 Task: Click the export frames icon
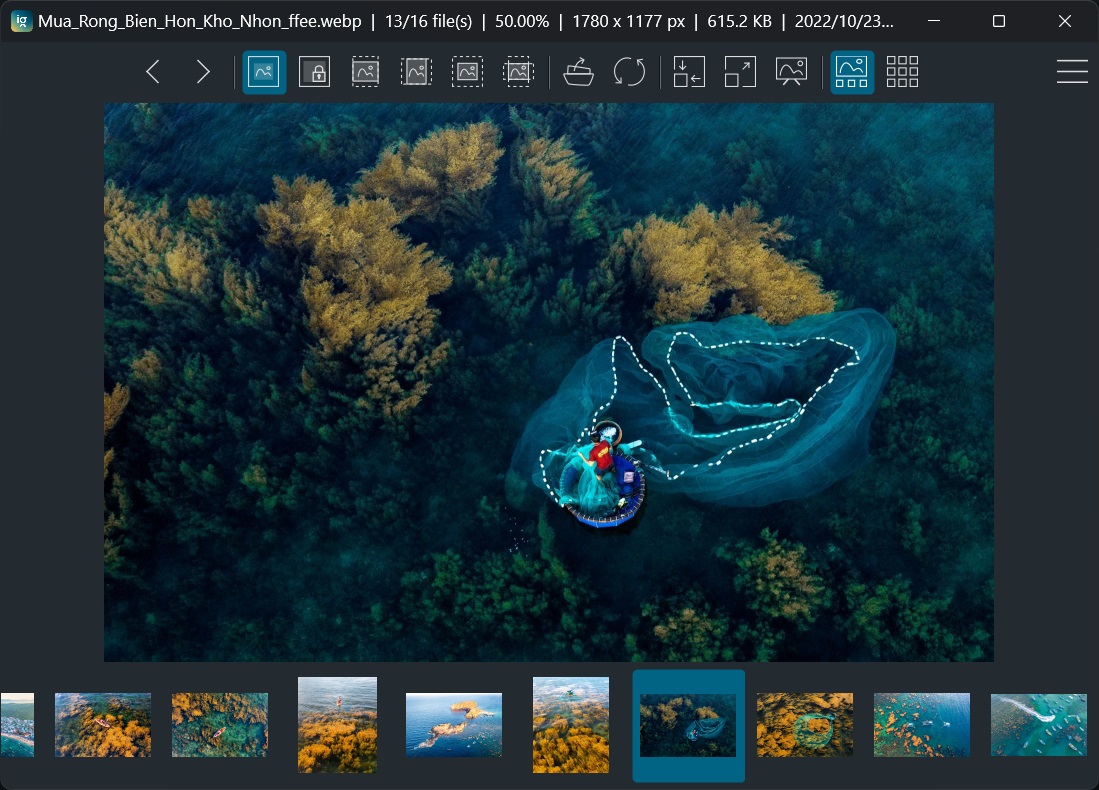coord(688,71)
